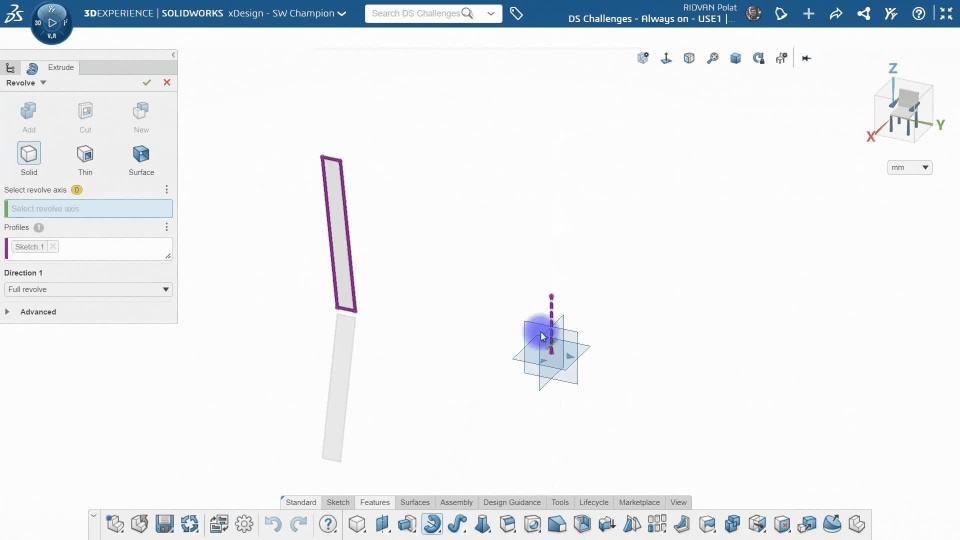Open the network sharing icon

click(864, 13)
